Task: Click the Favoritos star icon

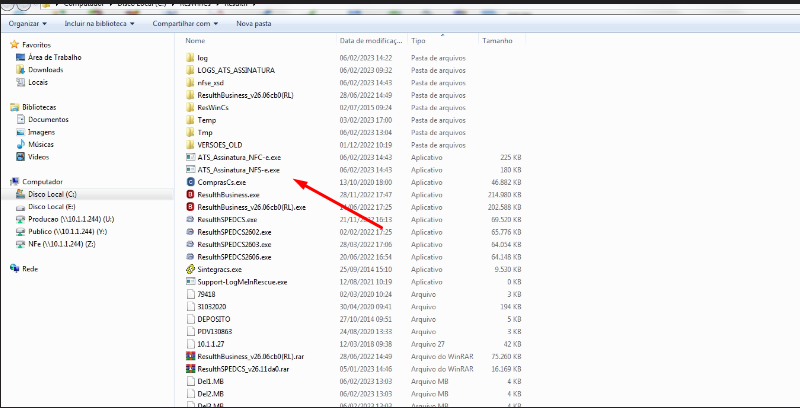Action: 14,45
